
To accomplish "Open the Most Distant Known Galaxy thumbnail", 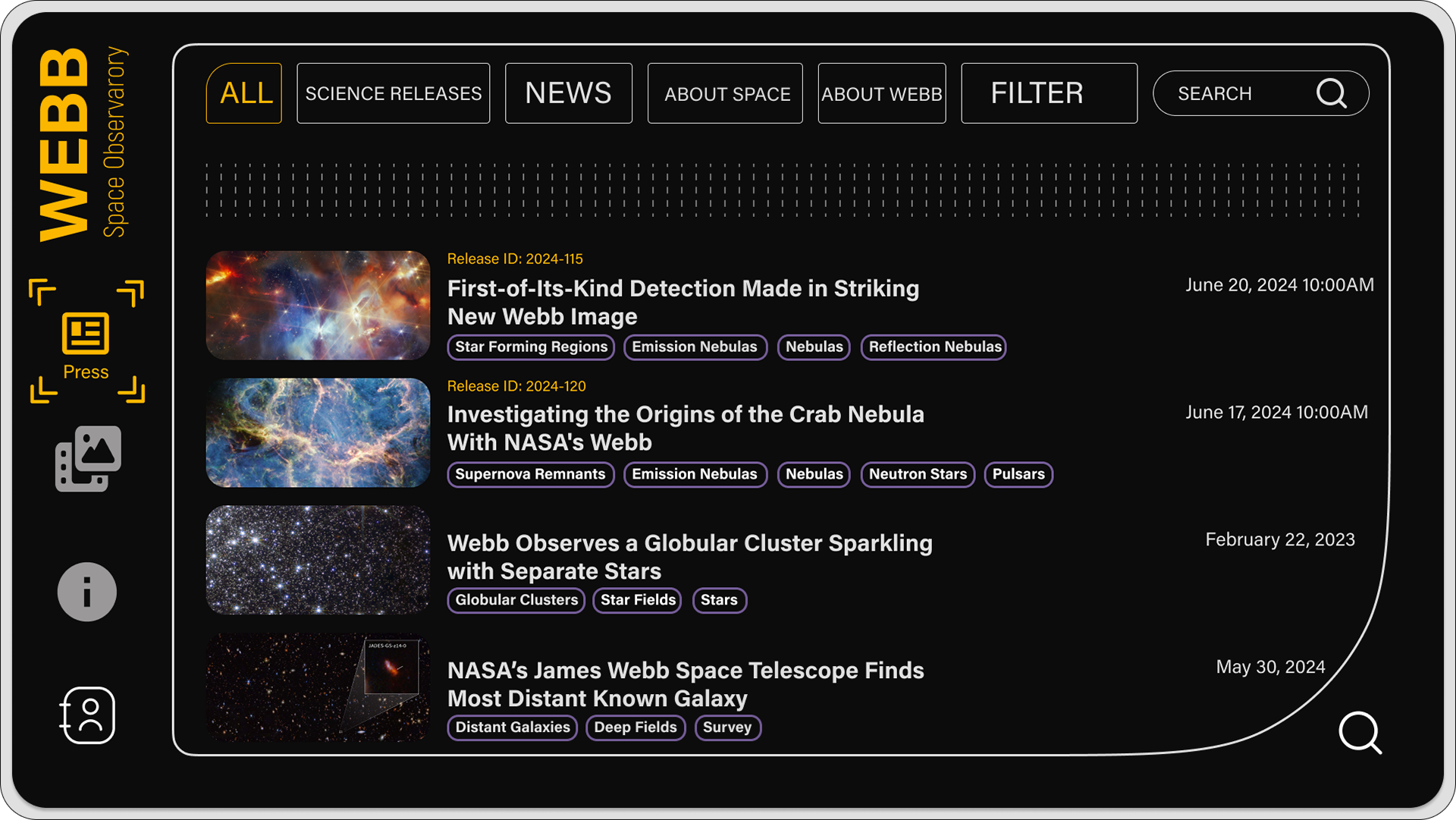I will pos(318,687).
